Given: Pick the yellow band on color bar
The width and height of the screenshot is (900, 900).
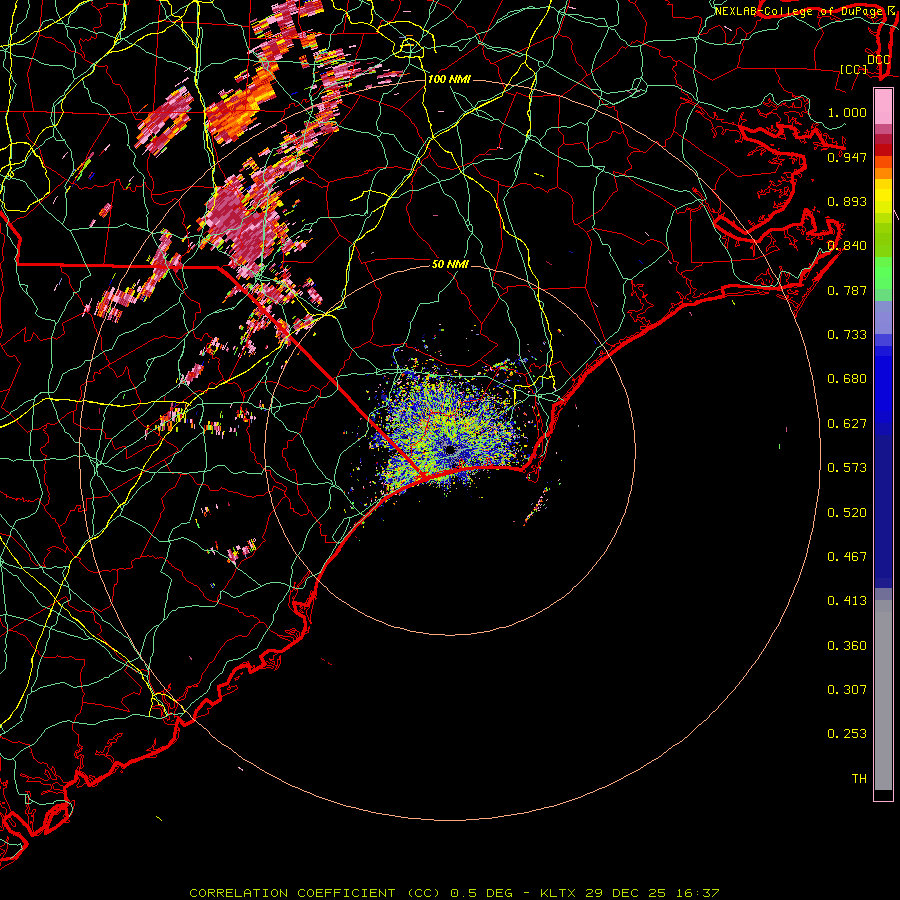Looking at the screenshot, I should pos(883,196).
